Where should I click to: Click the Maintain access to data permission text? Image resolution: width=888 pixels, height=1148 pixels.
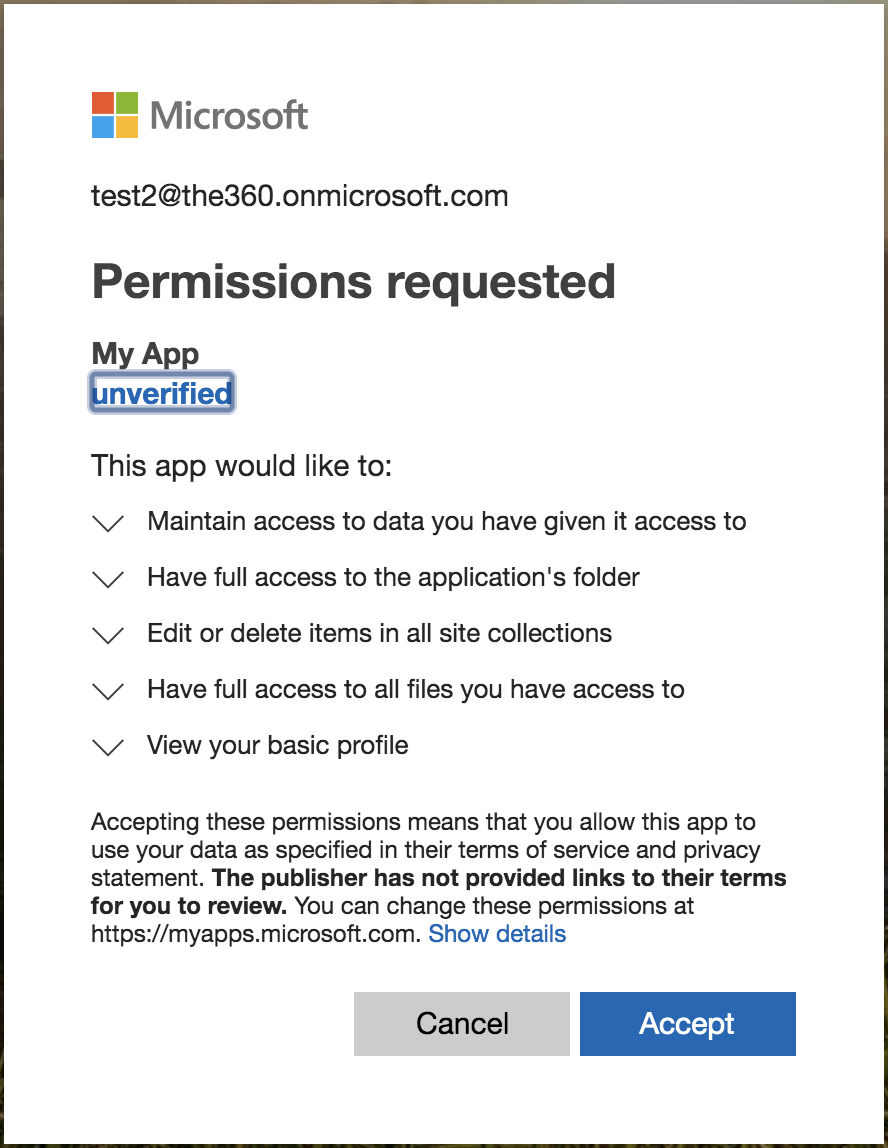point(446,521)
